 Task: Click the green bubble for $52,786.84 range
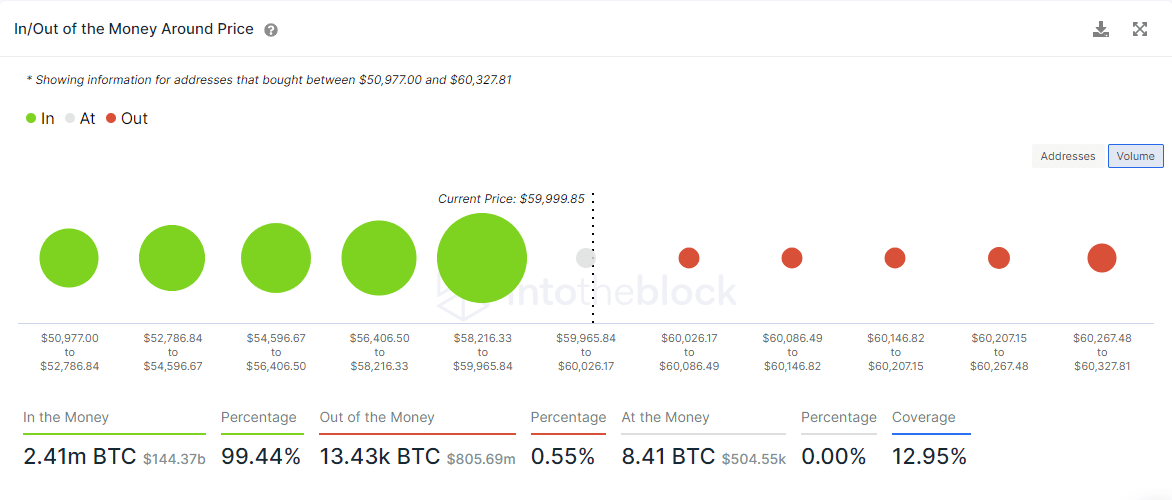point(172,258)
